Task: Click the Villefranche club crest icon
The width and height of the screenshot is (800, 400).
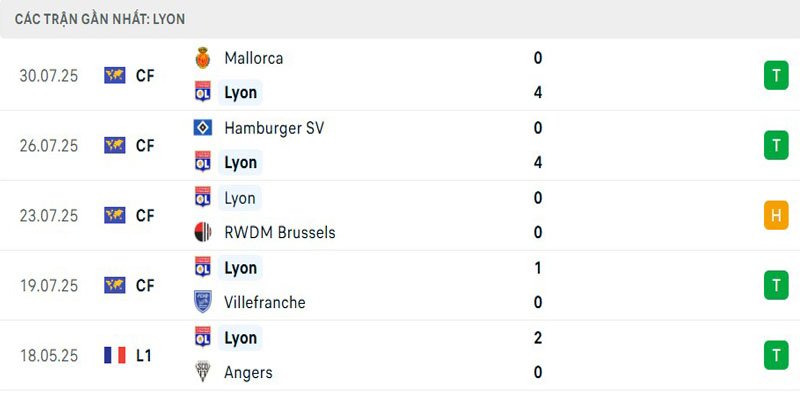Action: 203,302
